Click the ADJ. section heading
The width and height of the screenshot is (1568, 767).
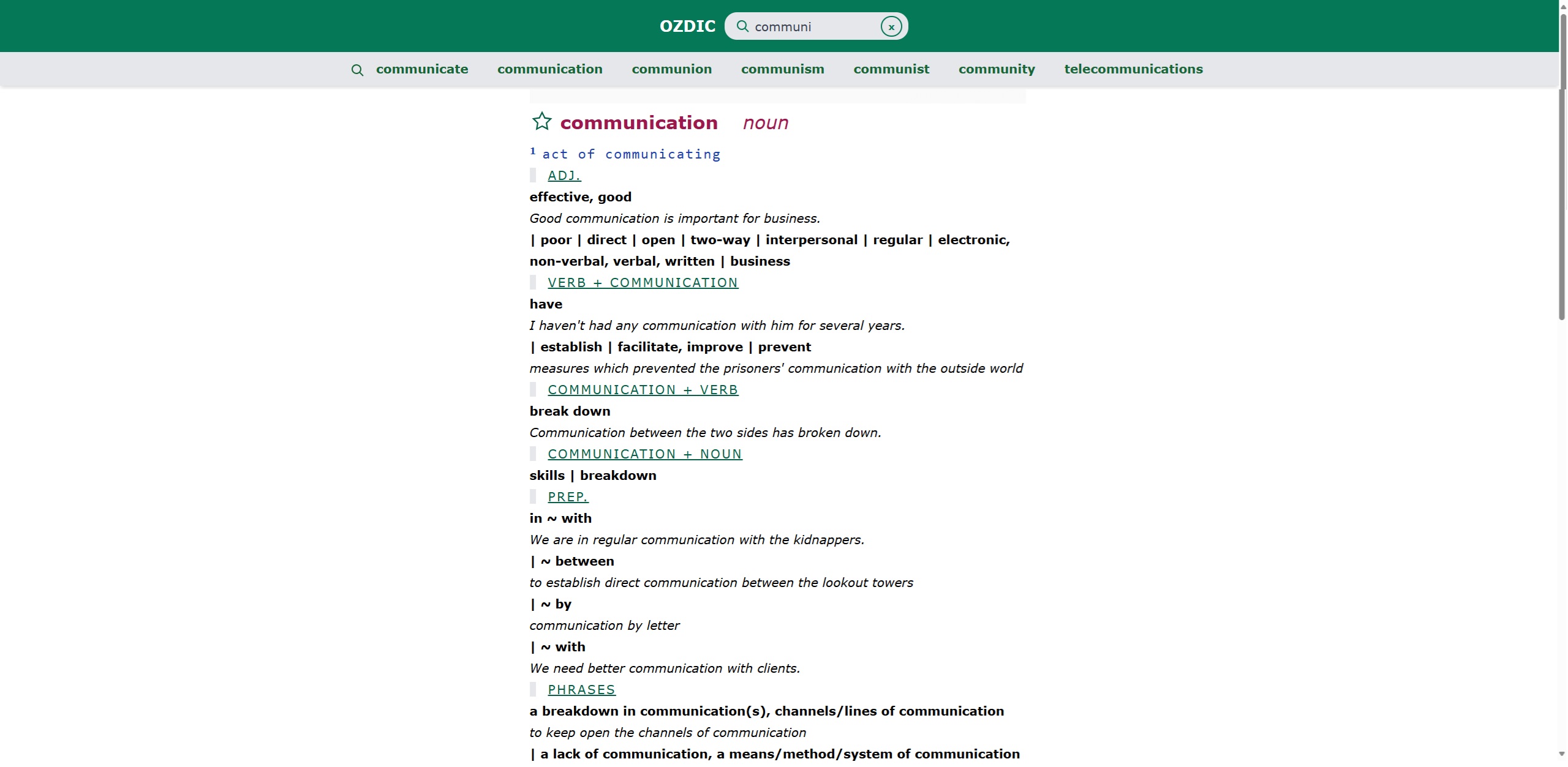[564, 176]
